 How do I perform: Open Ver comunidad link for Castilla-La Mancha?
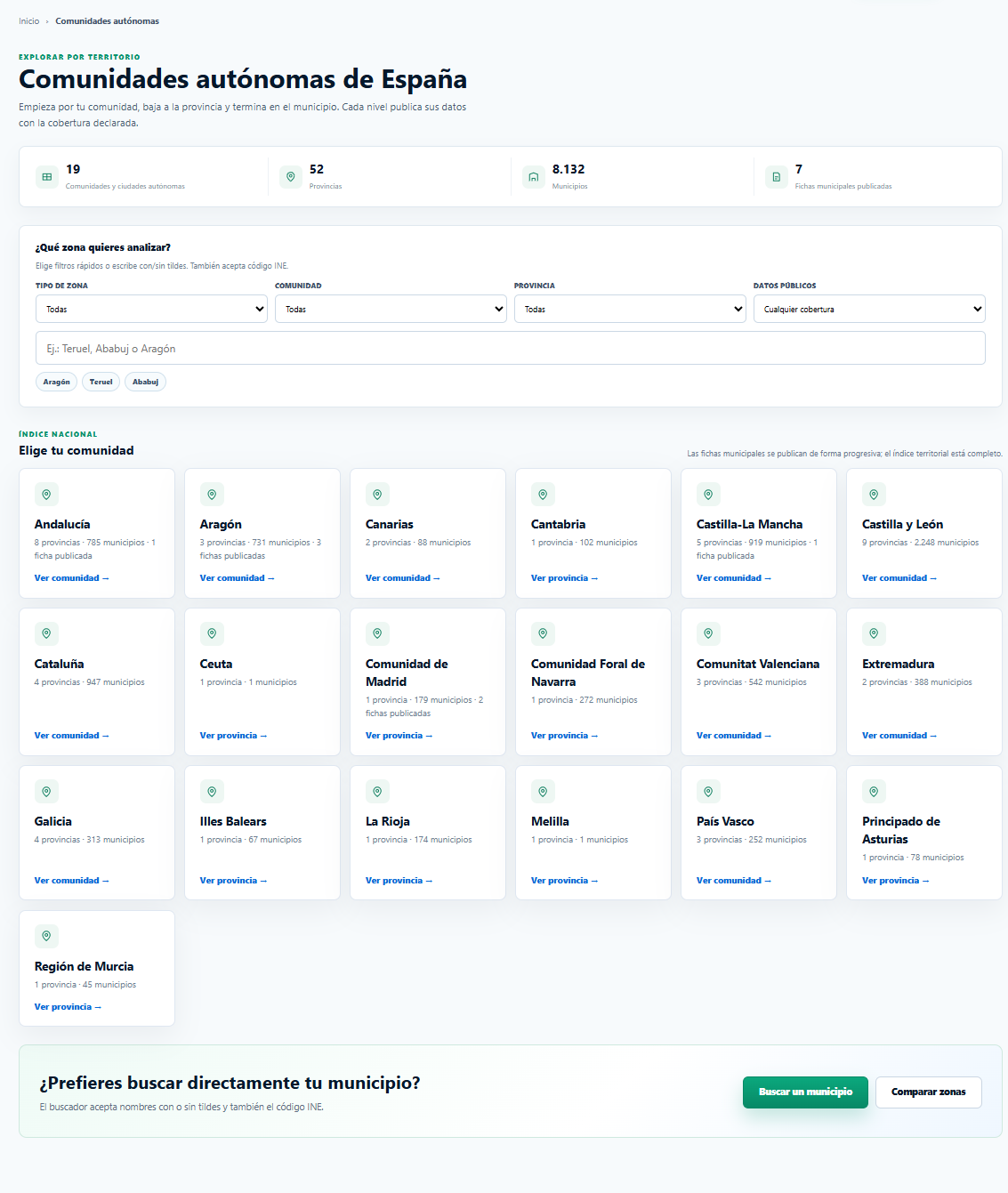(x=734, y=578)
